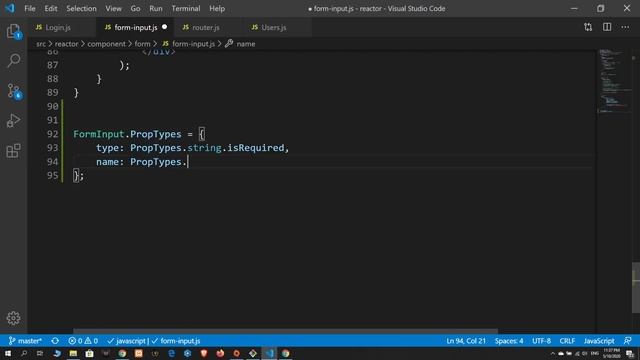640x360 pixels.
Task: Click line number 92 in gutter
Action: (52, 134)
